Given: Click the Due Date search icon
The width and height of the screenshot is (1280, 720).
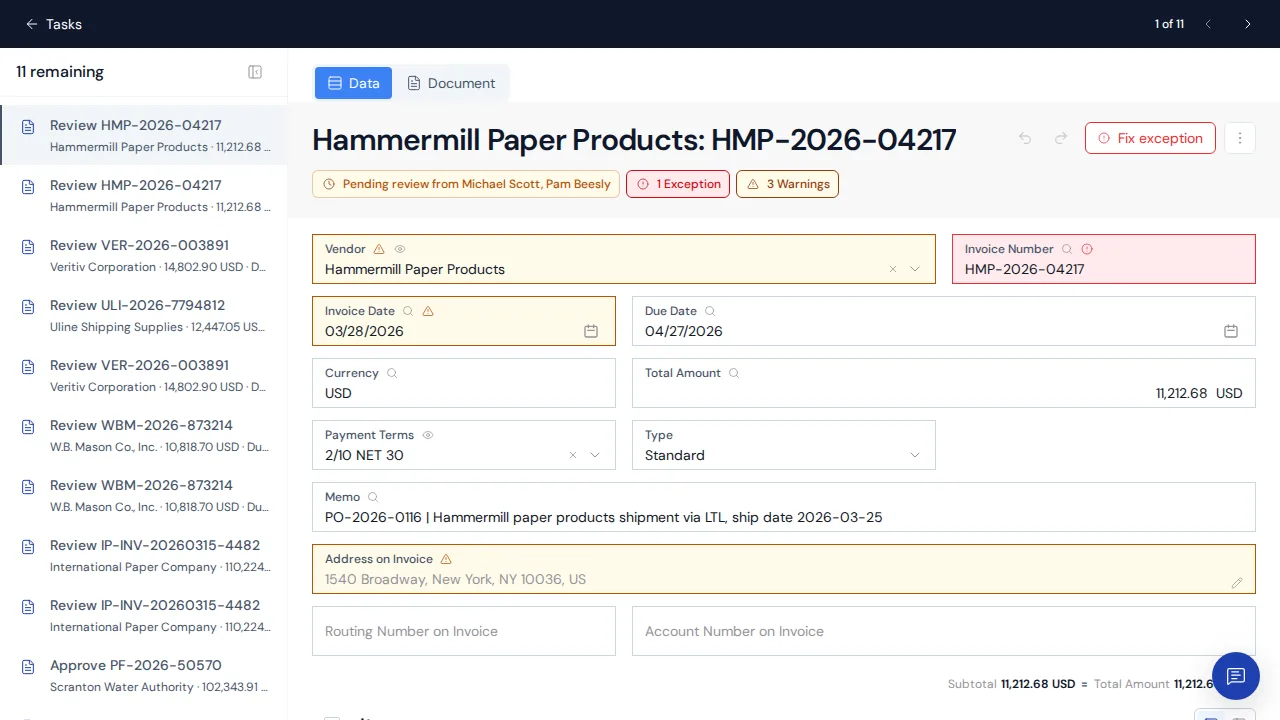Looking at the screenshot, I should coord(710,311).
